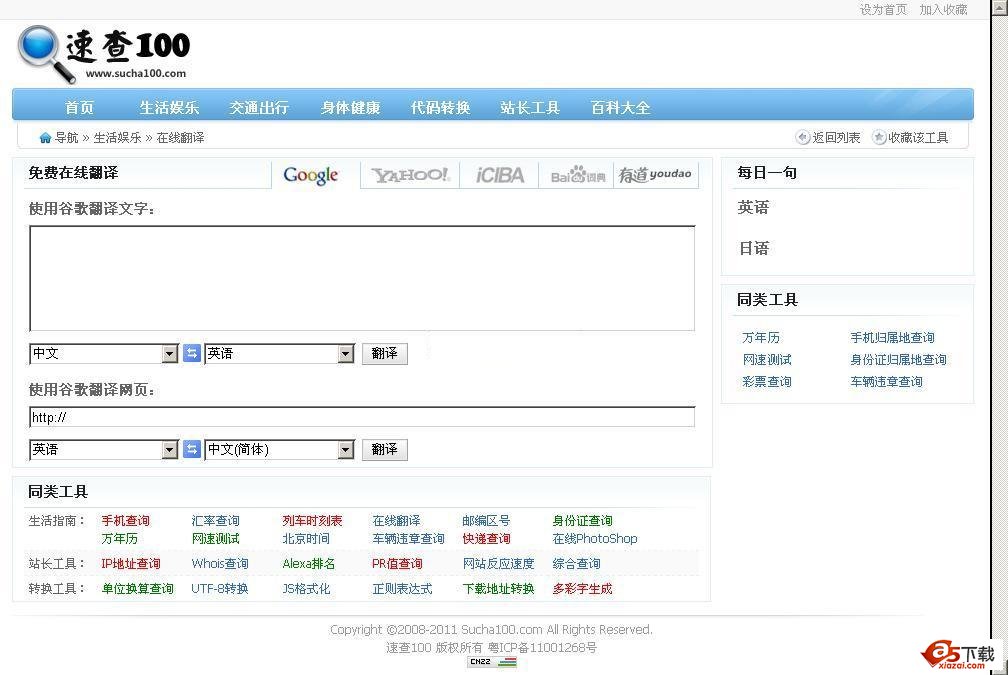1008x675 pixels.
Task: Click the bookmark-this-tool star icon
Action: (879, 138)
